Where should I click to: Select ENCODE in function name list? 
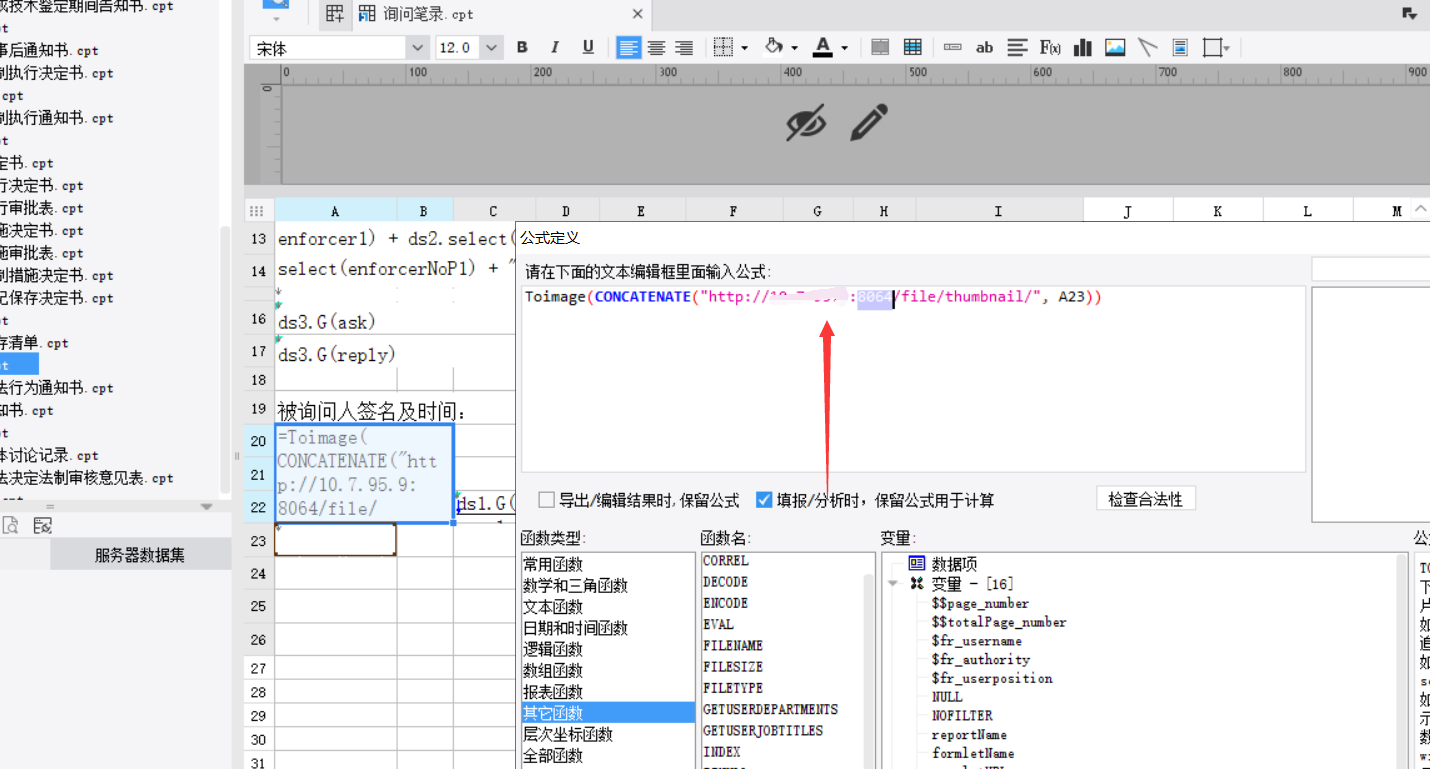(726, 603)
